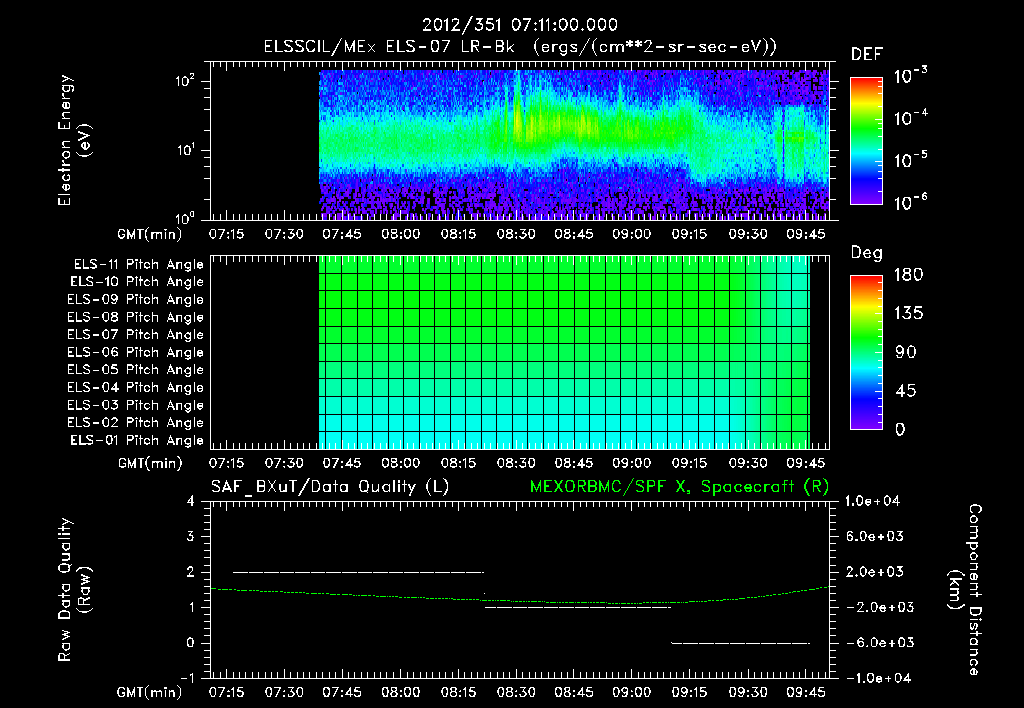Click the DEF label above color bar
This screenshot has width=1024, height=708.
click(x=867, y=54)
